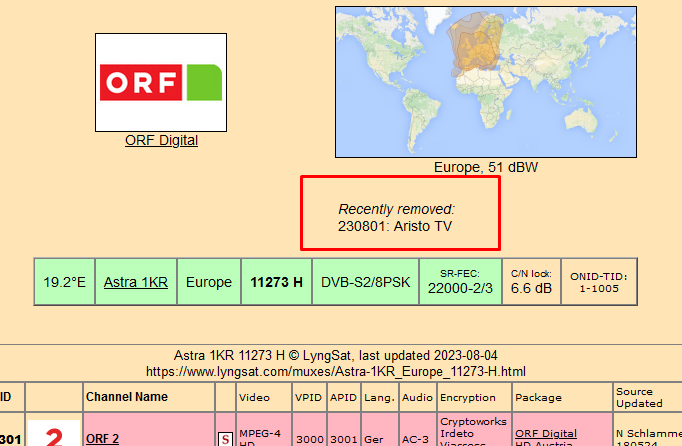Open the ORF Digital link under logo
This screenshot has width=682, height=446.
161,140
